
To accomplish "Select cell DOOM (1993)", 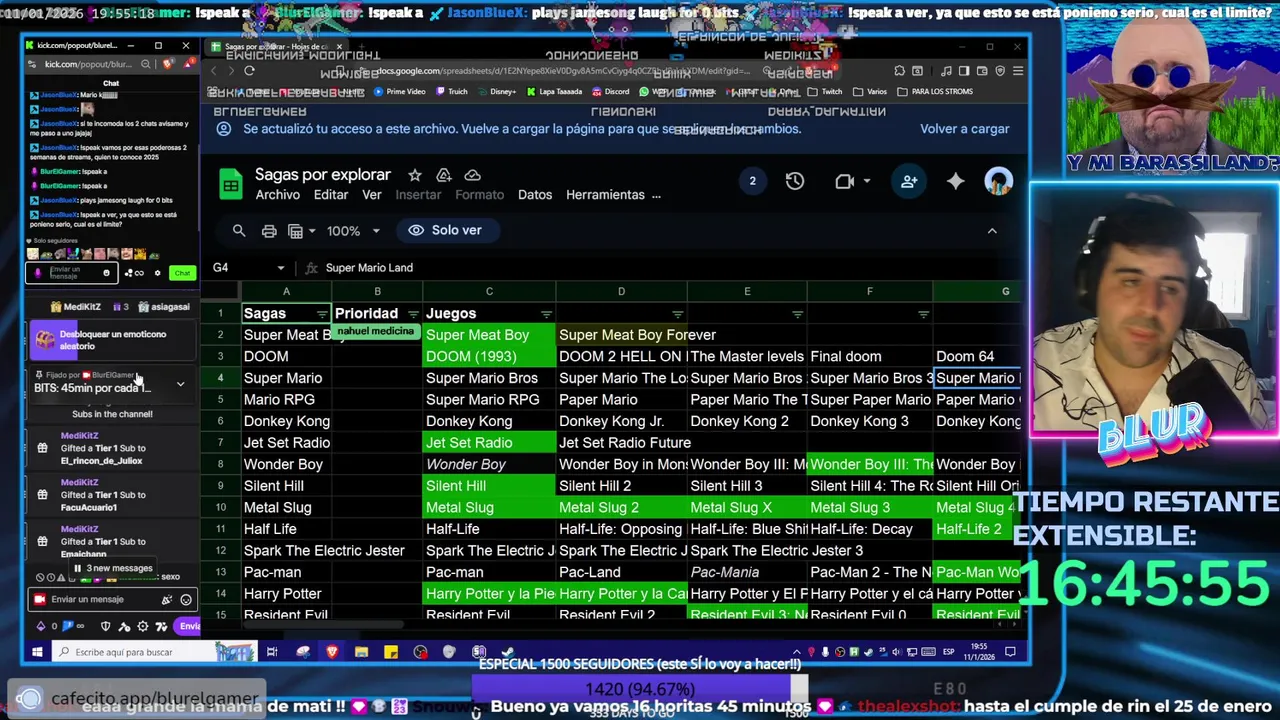I will click(489, 356).
